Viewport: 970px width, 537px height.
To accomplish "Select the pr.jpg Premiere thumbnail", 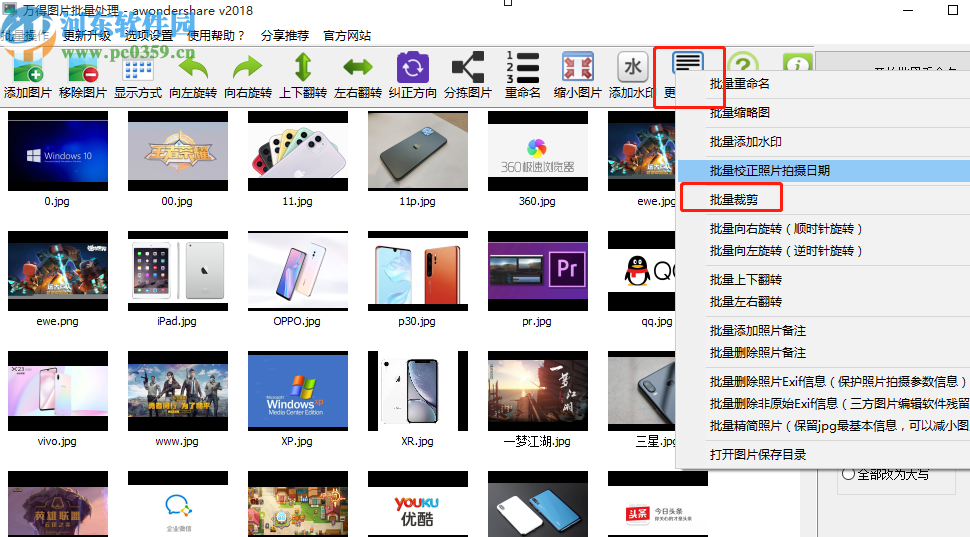I will 538,271.
